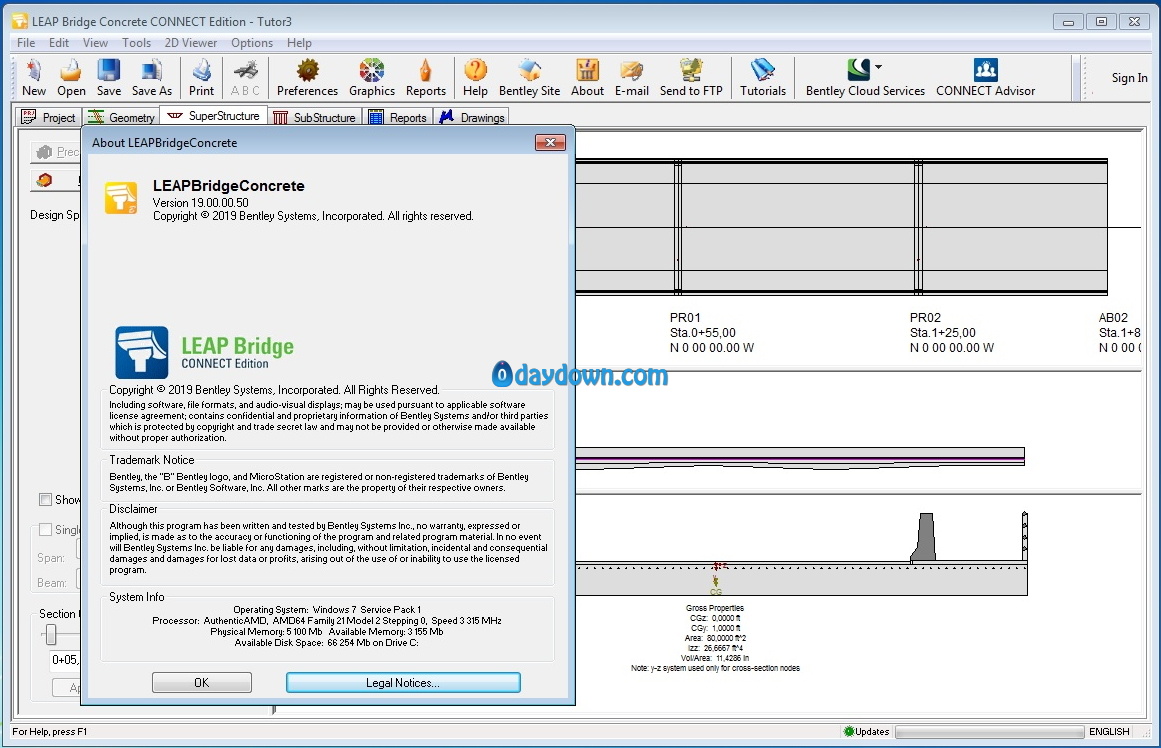The height and width of the screenshot is (748, 1161).
Task: Open Tutorials toolbar icon
Action: tap(763, 78)
